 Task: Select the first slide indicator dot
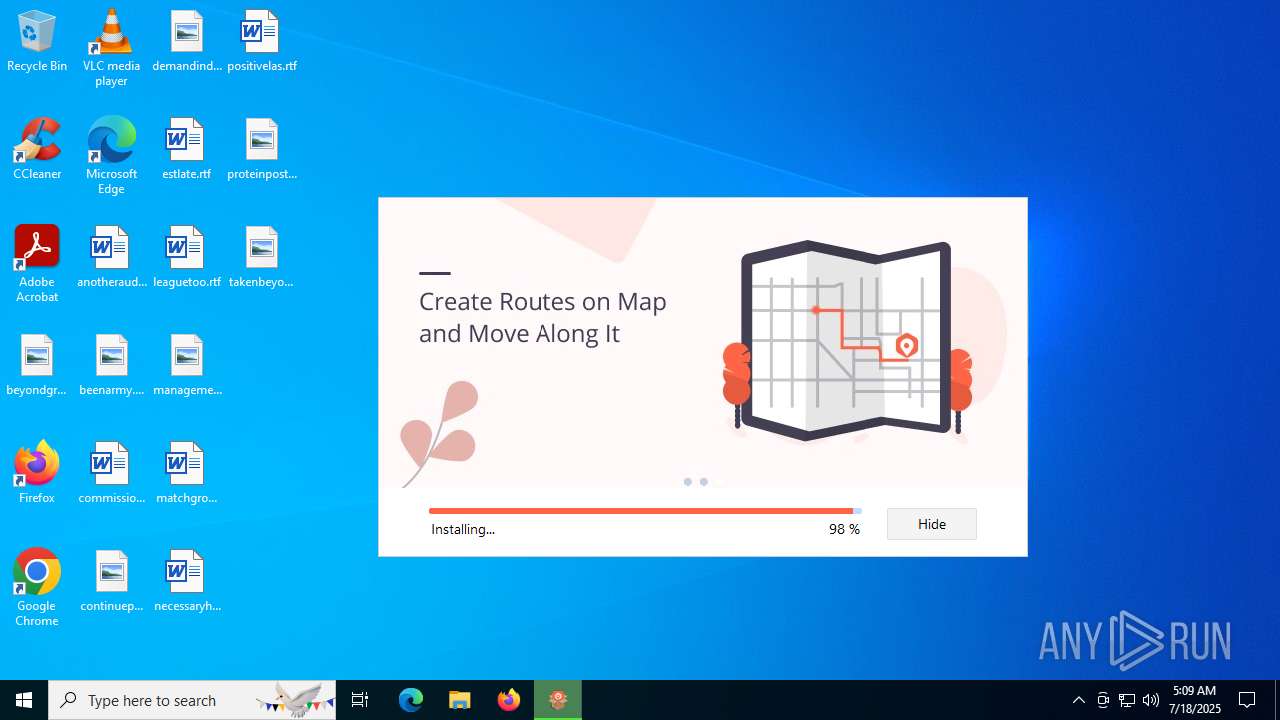pos(687,482)
